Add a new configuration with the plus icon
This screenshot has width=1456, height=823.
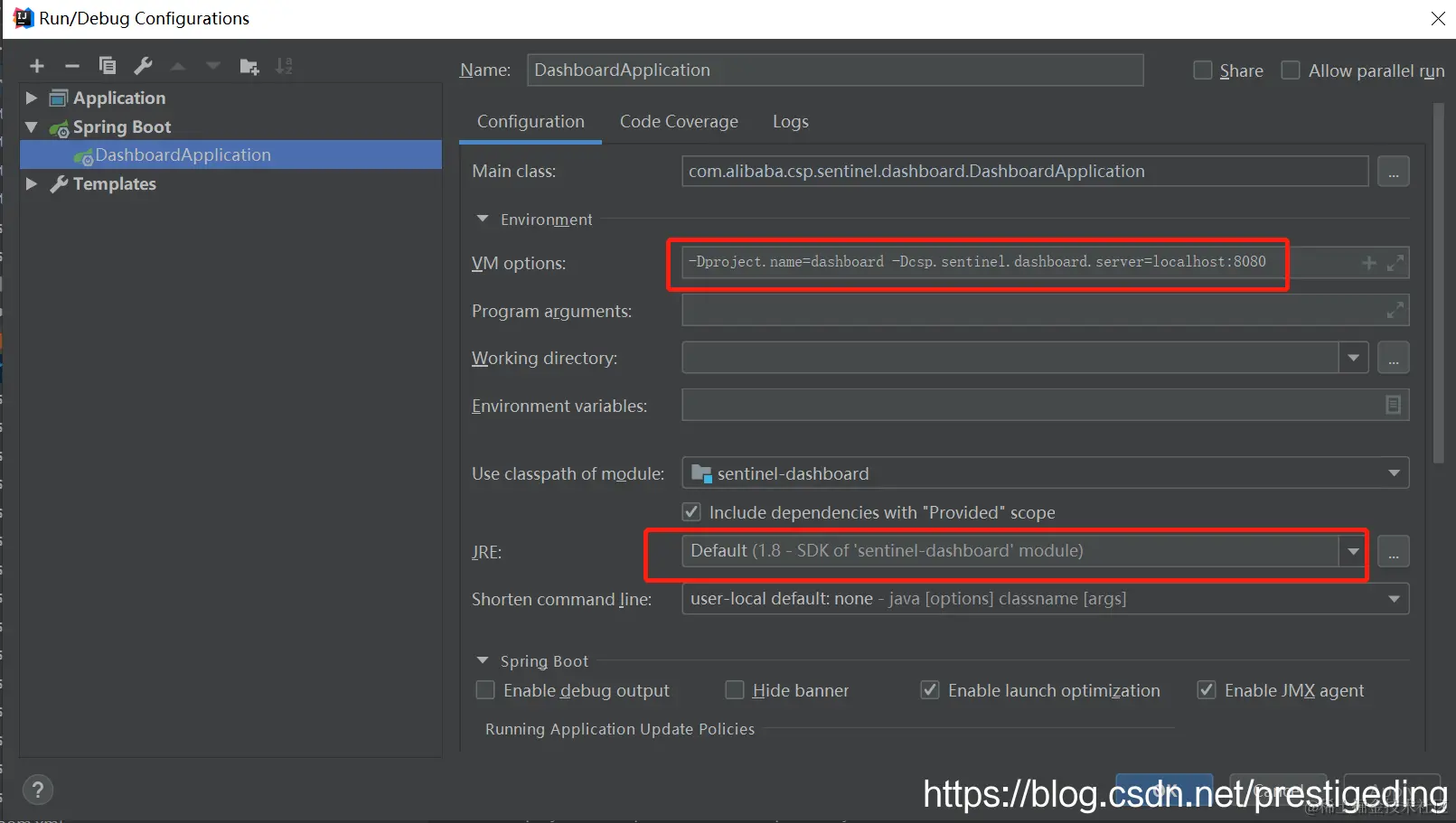[37, 66]
